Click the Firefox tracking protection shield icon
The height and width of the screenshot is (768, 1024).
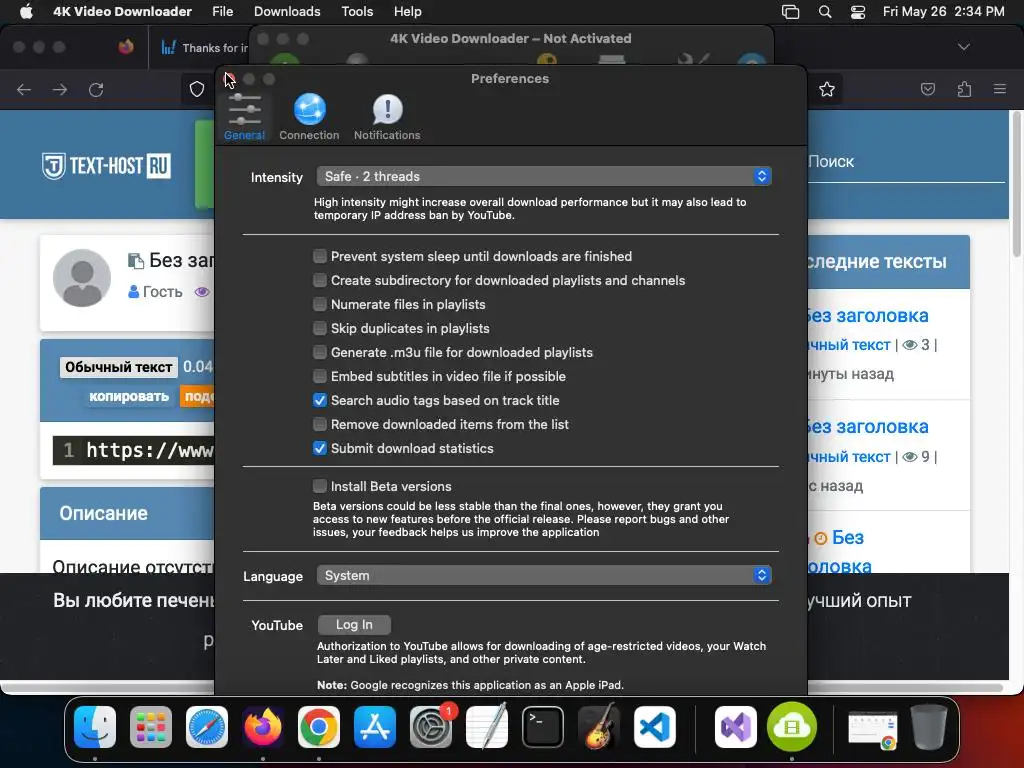(x=197, y=89)
